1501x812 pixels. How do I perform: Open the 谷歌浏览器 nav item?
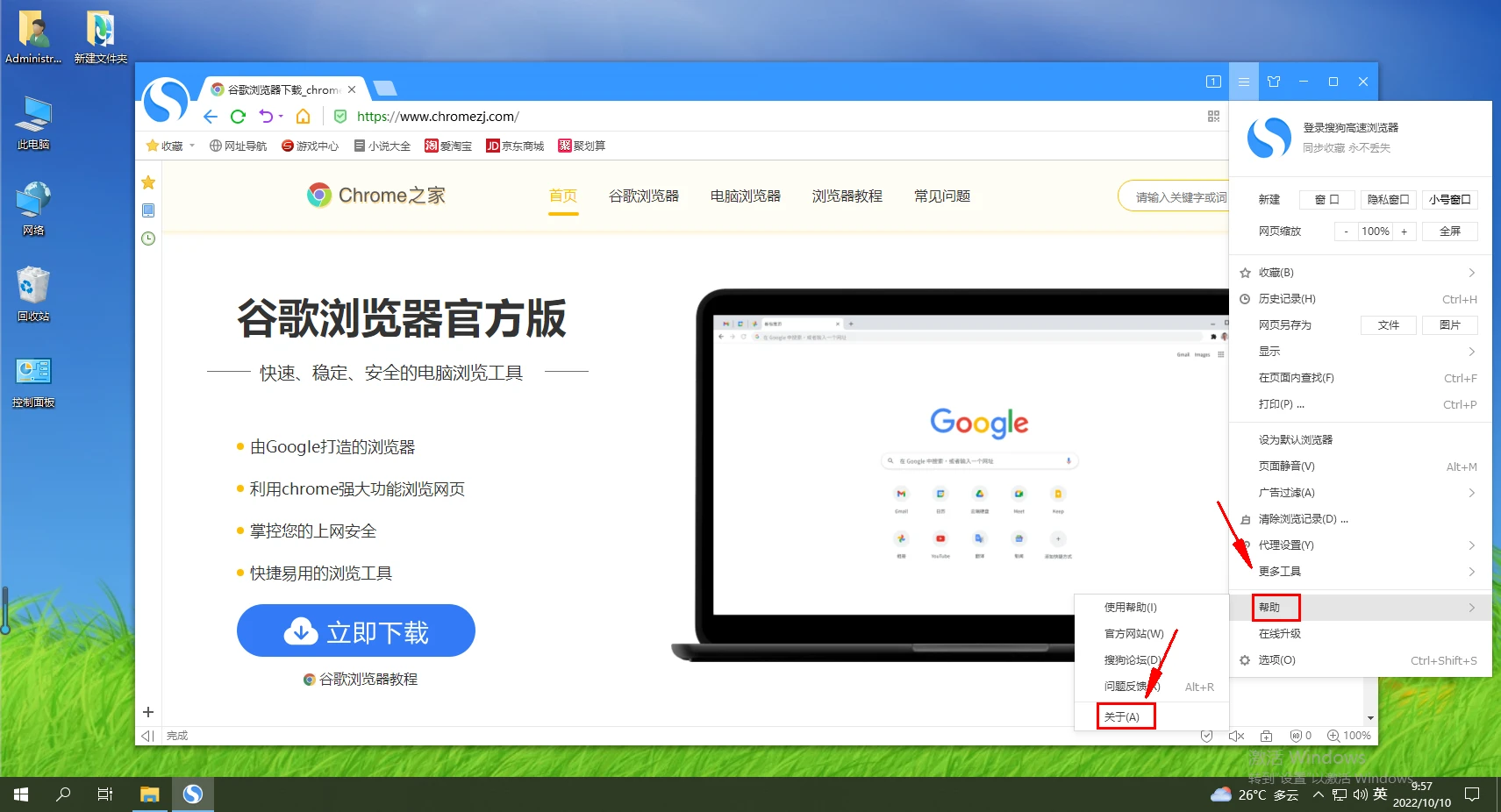pos(644,196)
